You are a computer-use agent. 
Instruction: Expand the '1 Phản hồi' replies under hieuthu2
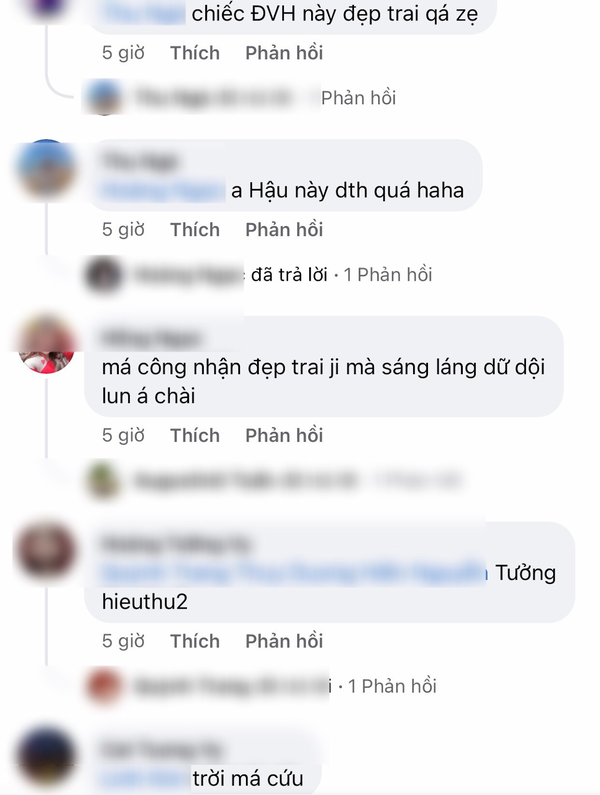click(x=392, y=686)
